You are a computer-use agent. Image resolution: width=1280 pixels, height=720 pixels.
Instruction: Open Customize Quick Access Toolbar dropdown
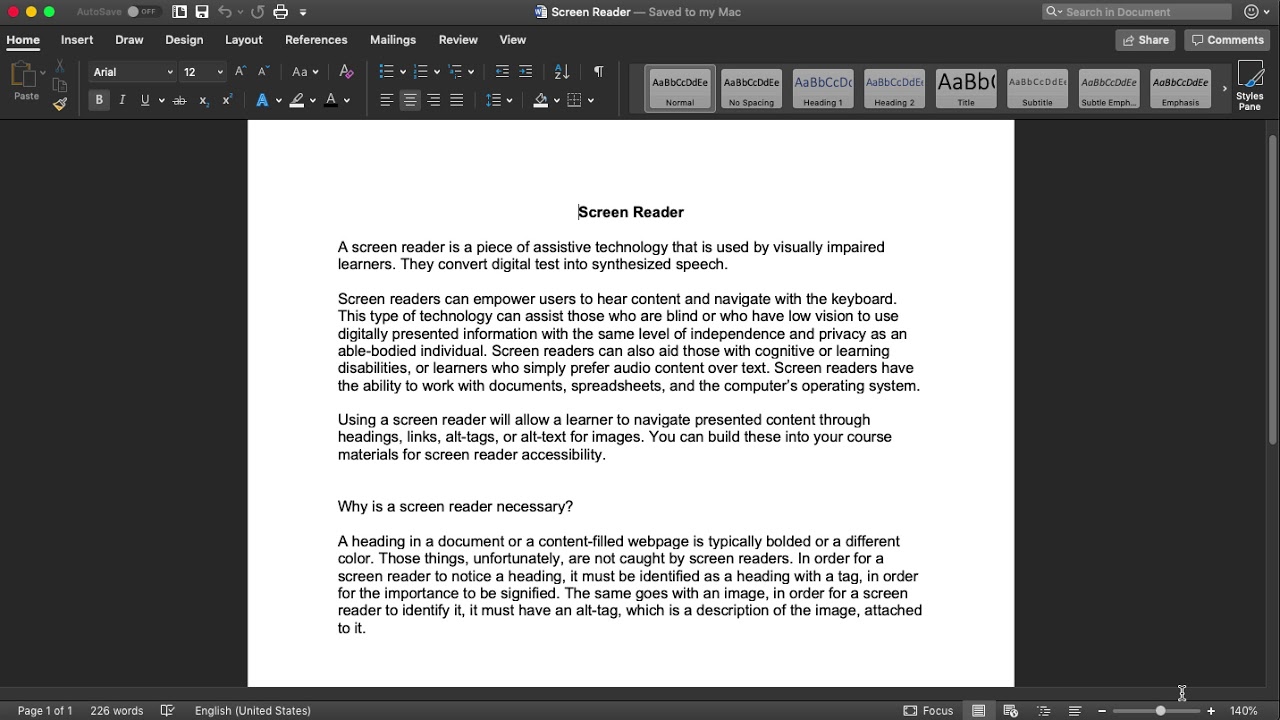[303, 12]
